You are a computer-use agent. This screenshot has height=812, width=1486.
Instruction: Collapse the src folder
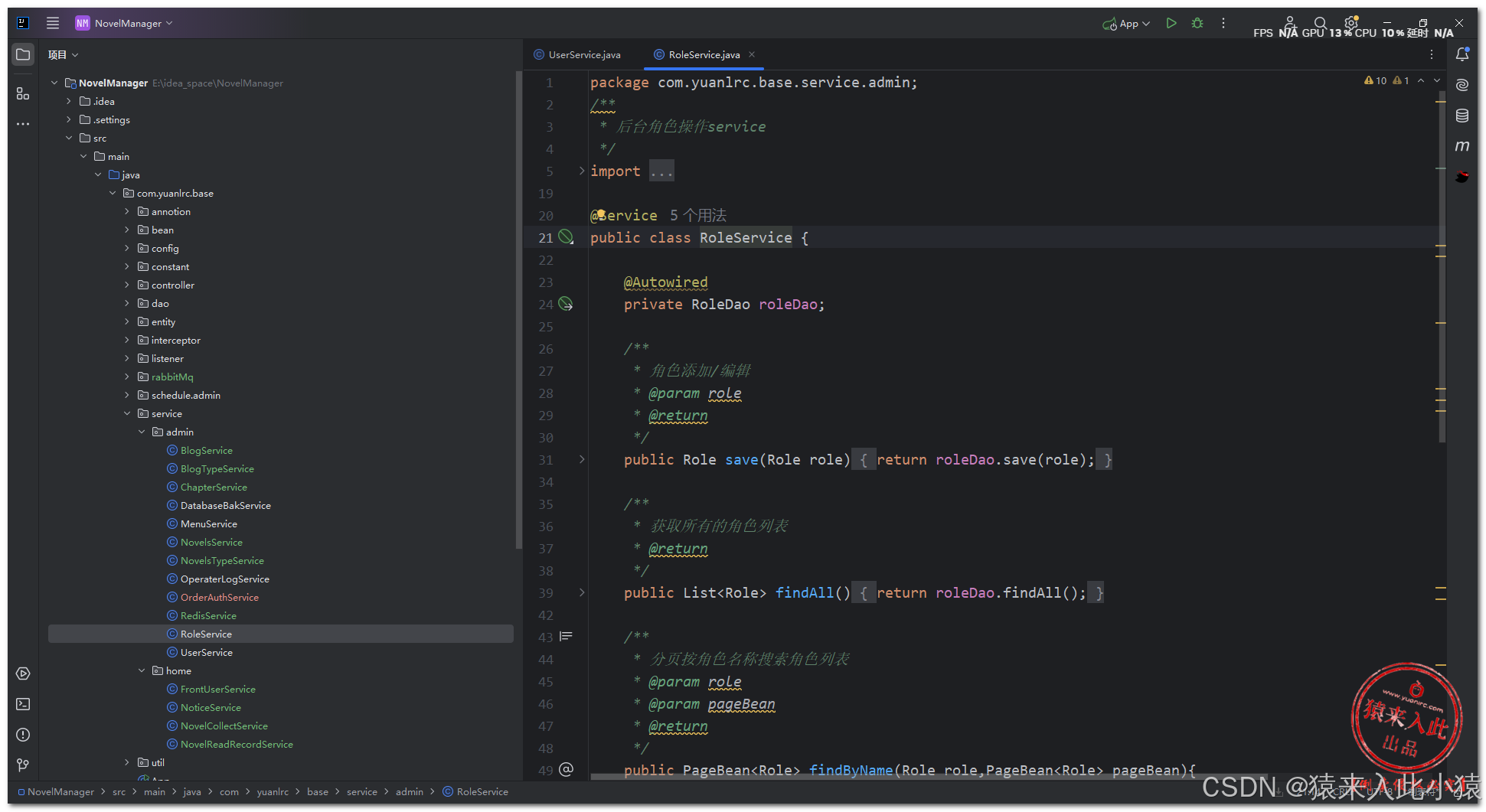69,138
